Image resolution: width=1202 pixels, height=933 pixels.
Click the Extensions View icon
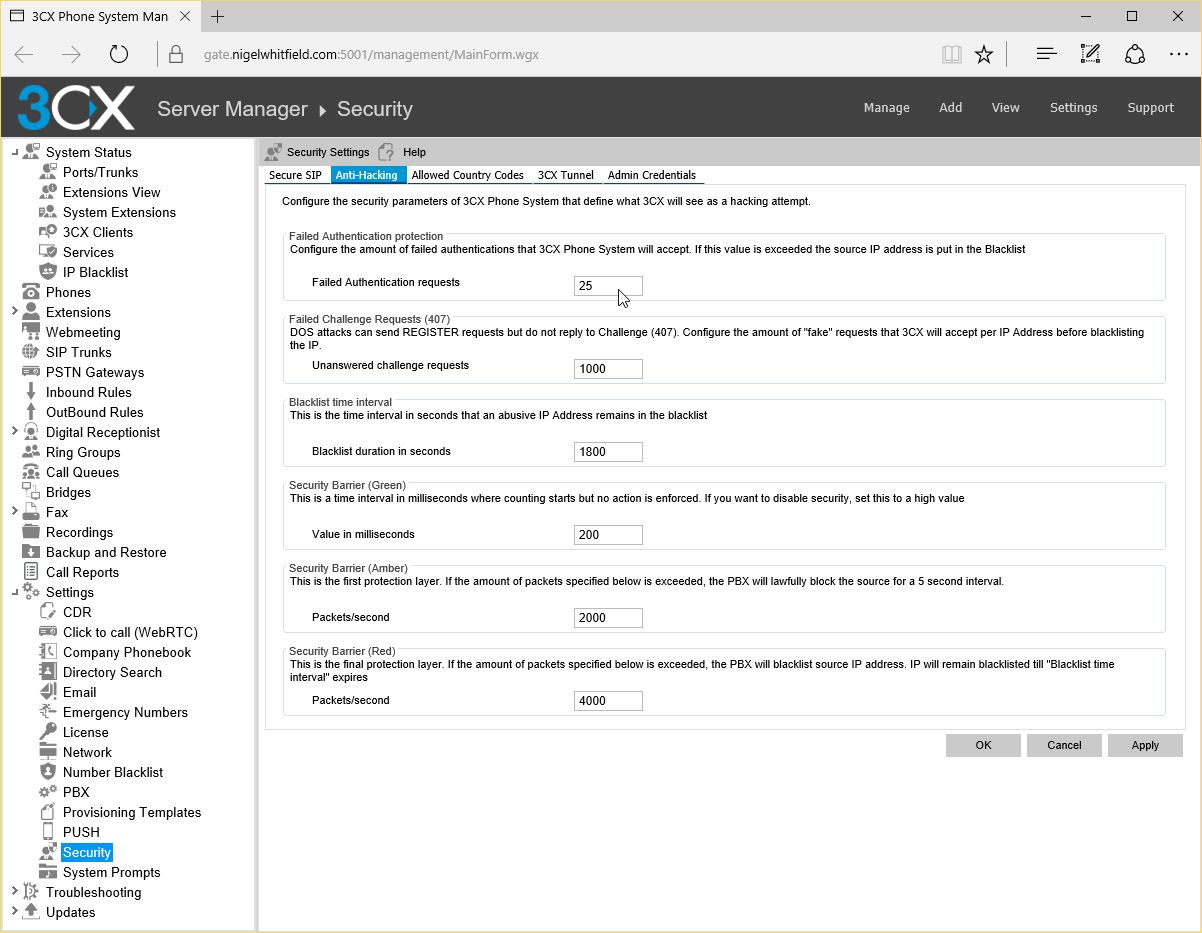48,192
